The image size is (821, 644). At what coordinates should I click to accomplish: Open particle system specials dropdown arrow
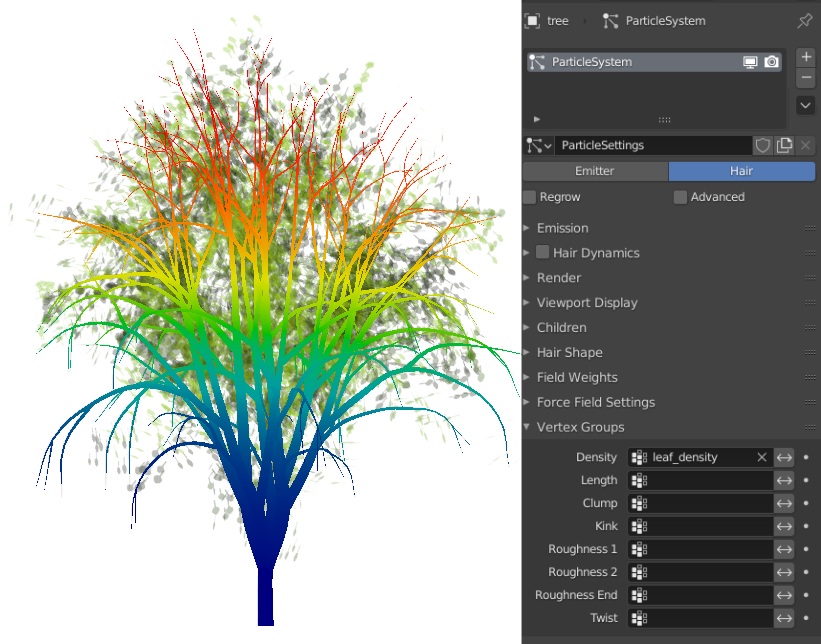point(806,105)
